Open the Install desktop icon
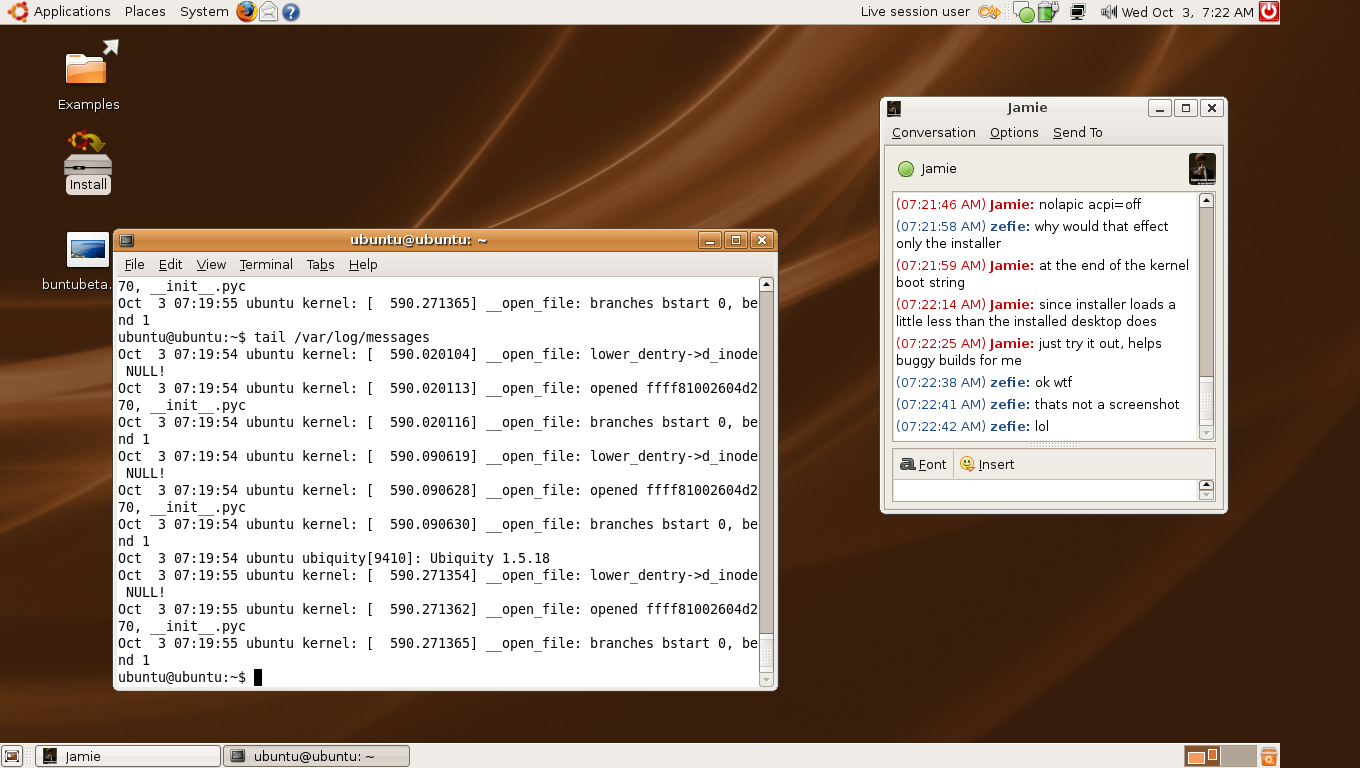Viewport: 1360px width, 768px height. tap(88, 162)
